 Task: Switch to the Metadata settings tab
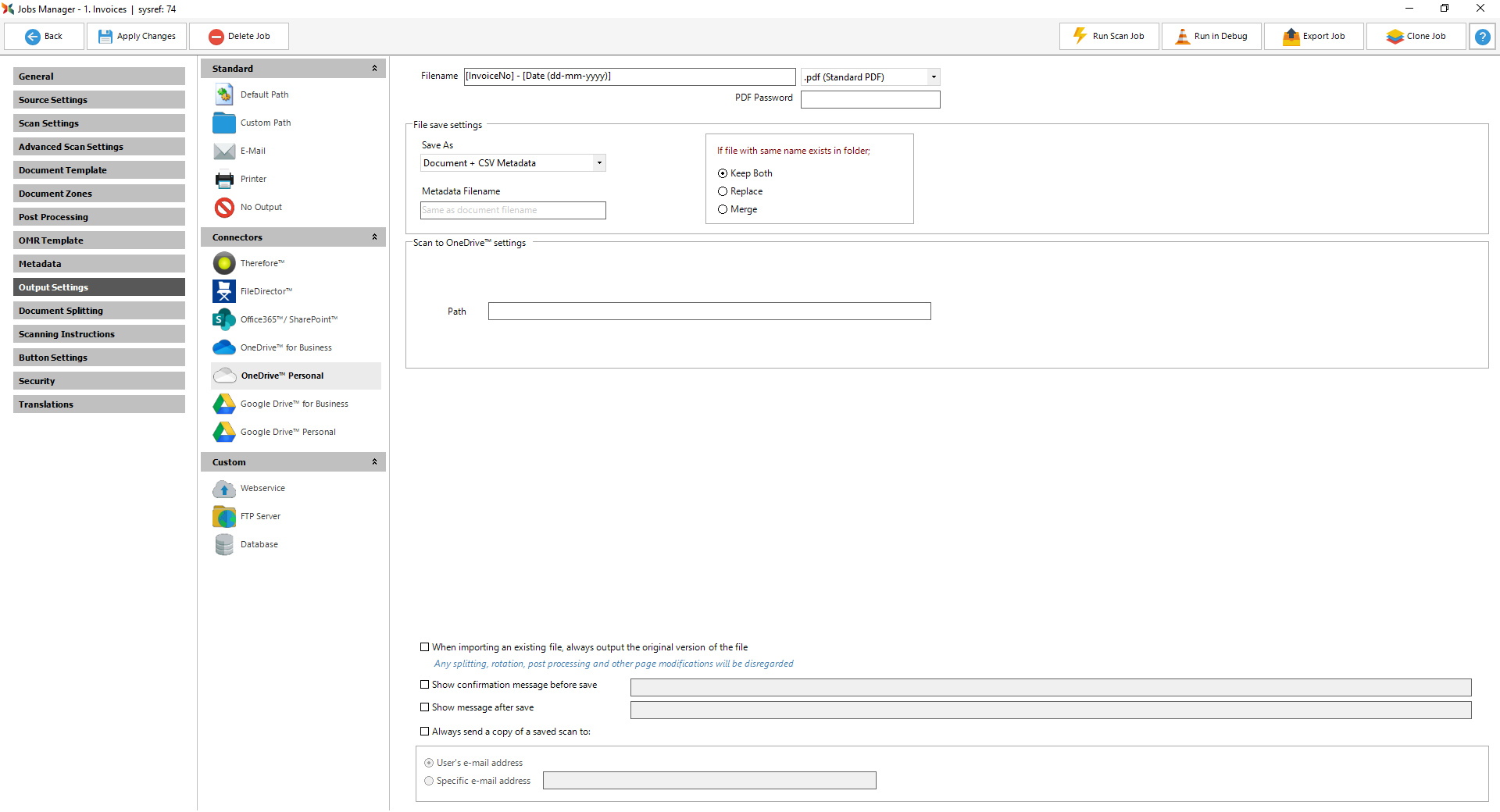99,264
